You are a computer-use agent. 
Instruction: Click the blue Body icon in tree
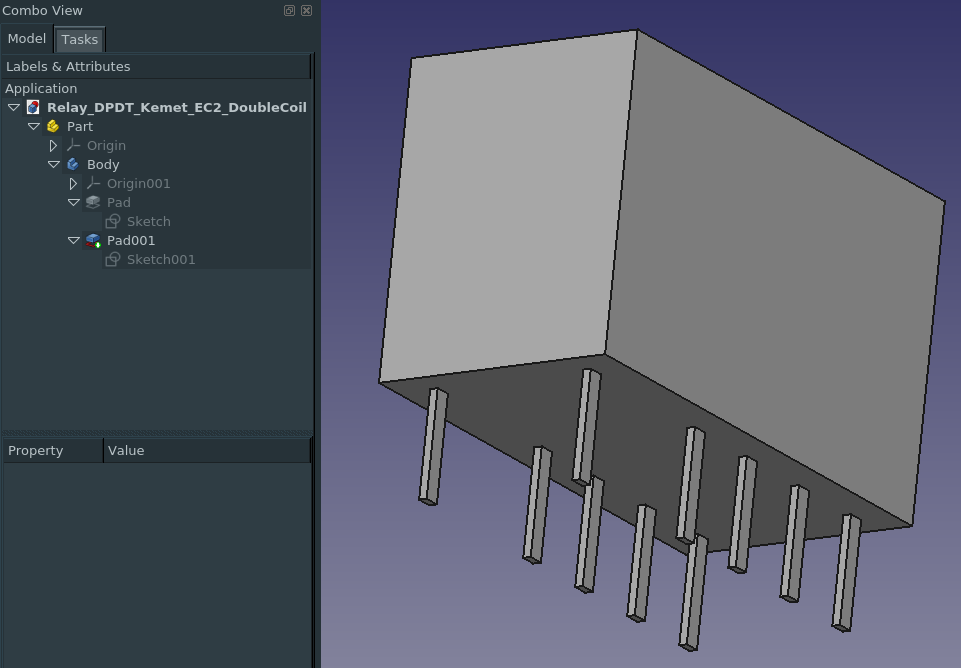coord(73,164)
